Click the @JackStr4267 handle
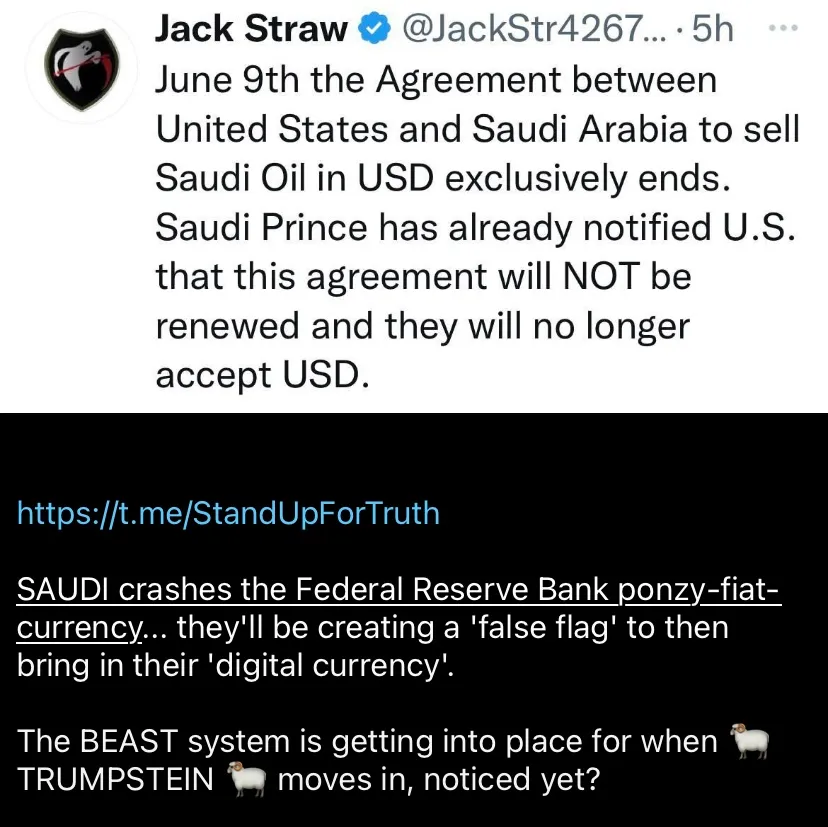The image size is (828, 827). [x=527, y=31]
